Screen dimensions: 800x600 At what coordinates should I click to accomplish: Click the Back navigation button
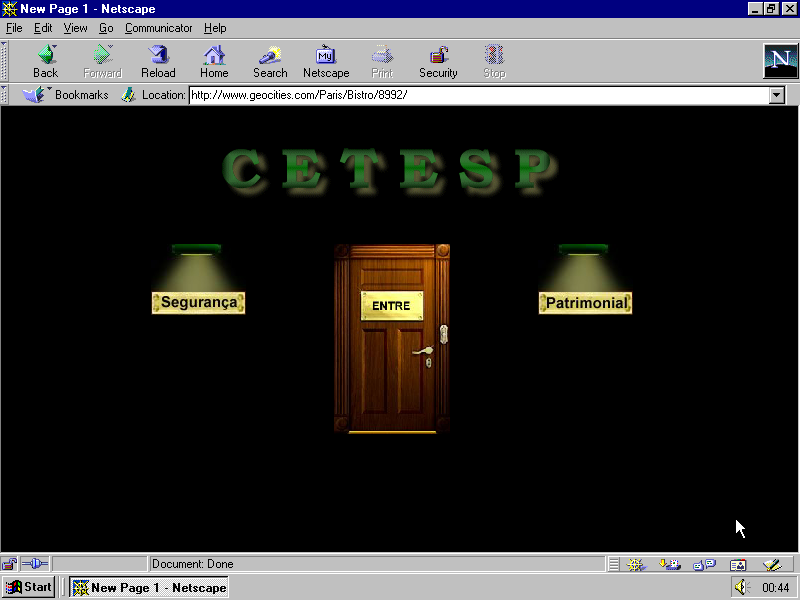pos(45,61)
